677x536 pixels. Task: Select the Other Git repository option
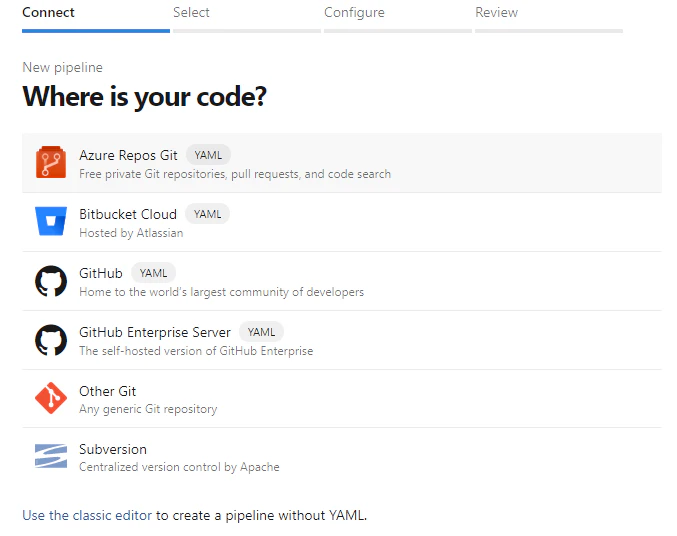pos(342,399)
